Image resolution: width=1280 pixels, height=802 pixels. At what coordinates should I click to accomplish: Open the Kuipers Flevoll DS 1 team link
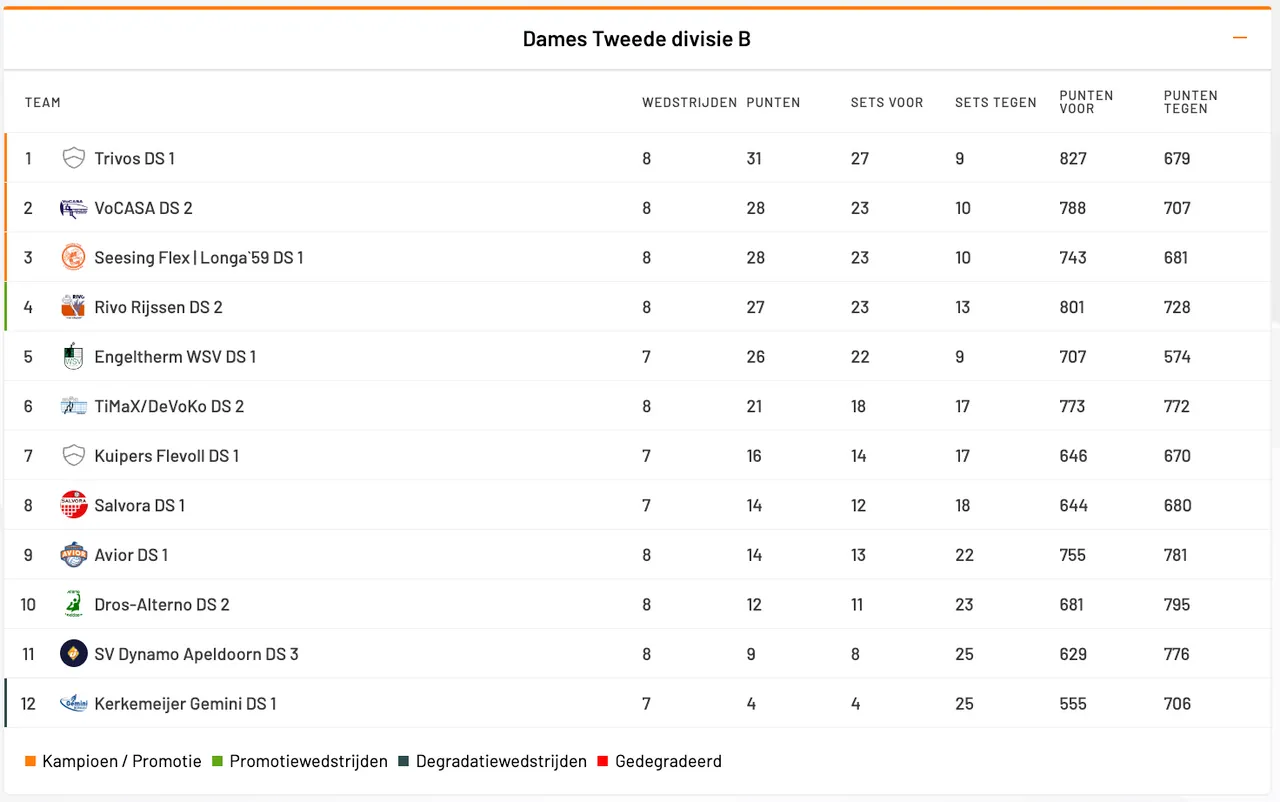166,456
